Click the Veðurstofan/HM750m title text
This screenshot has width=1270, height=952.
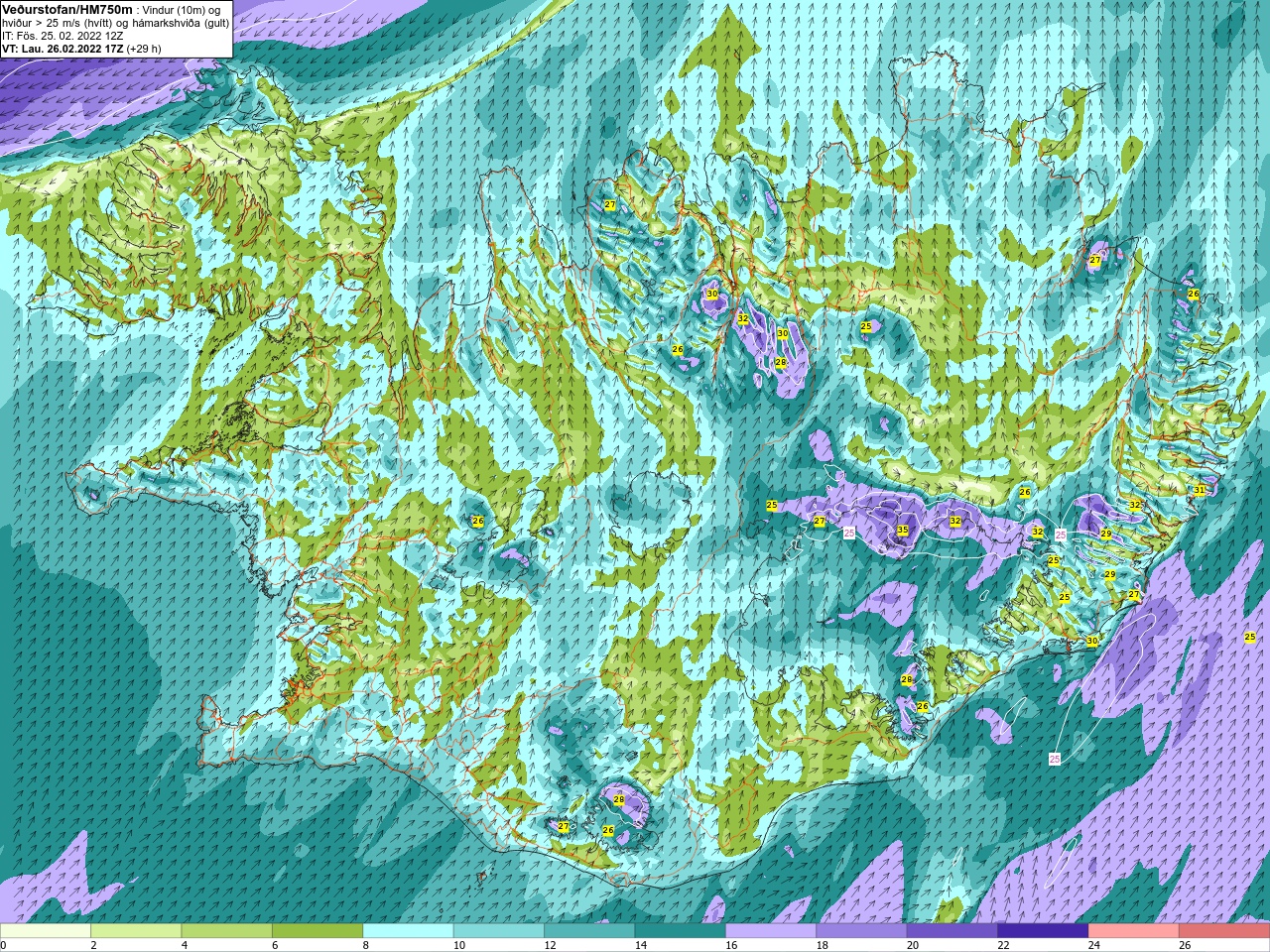click(x=66, y=9)
